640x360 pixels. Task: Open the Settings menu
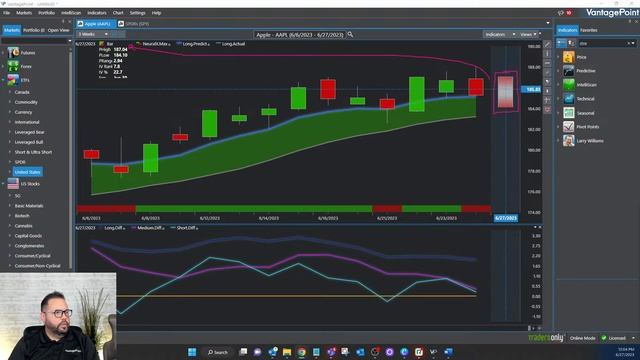pyautogui.click(x=138, y=13)
